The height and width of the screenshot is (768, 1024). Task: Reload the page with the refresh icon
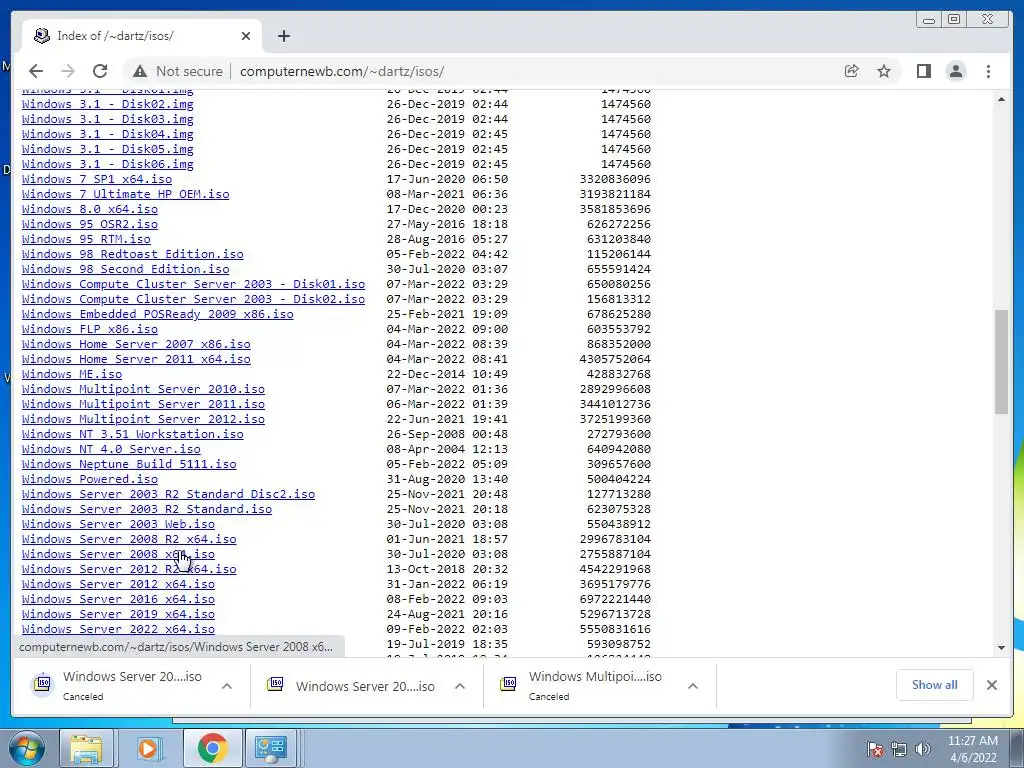pyautogui.click(x=100, y=71)
